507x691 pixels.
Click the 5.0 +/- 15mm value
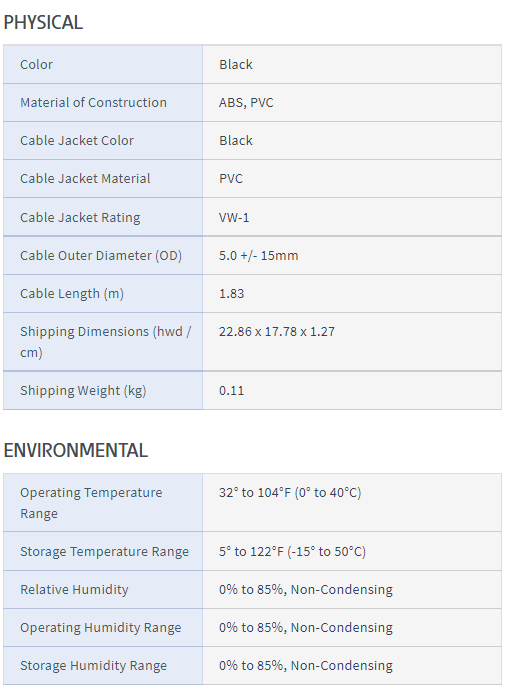[258, 256]
